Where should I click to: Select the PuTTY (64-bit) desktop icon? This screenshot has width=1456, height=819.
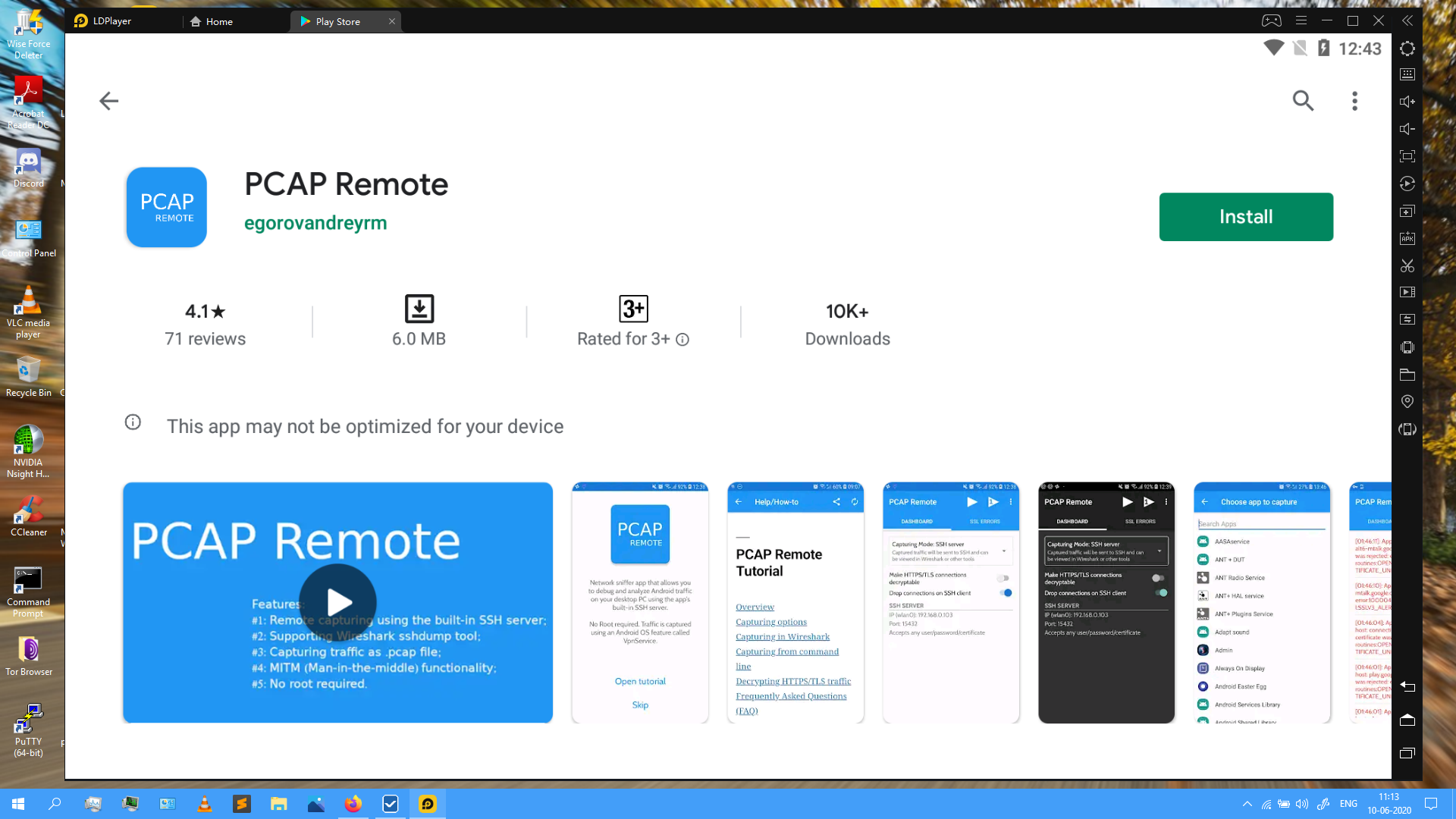pyautogui.click(x=28, y=730)
